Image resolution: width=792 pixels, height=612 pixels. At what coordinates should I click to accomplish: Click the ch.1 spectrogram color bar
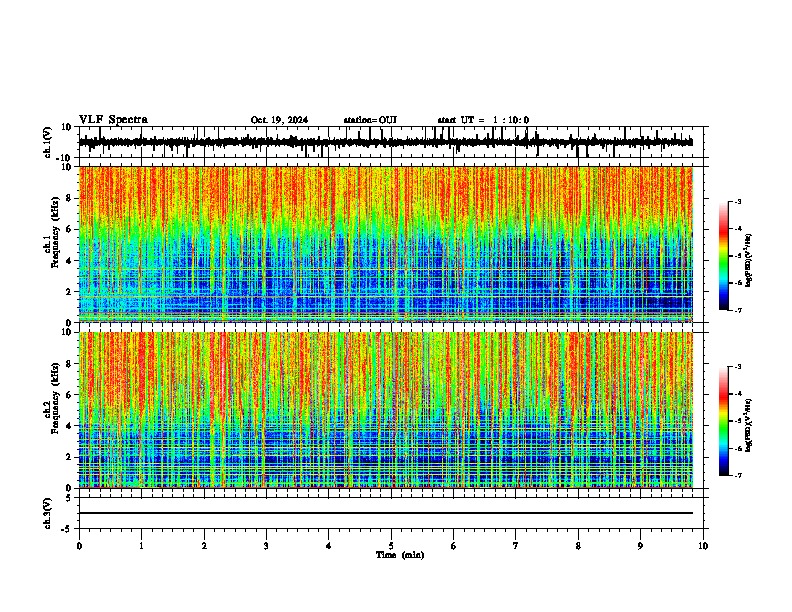[724, 256]
